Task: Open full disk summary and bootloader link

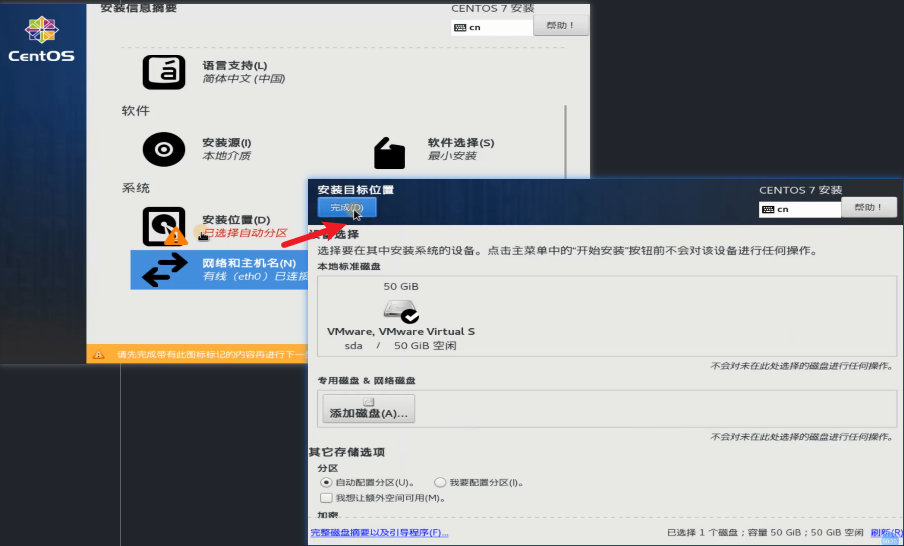Action: (x=379, y=533)
